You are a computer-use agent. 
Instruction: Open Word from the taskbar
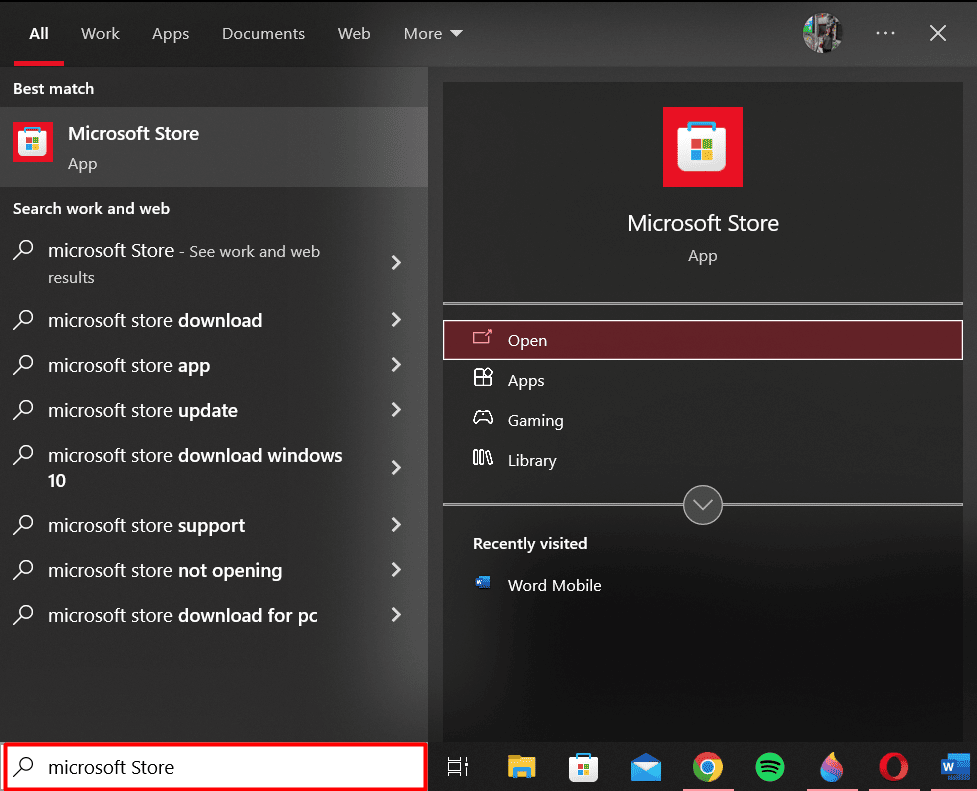[955, 767]
